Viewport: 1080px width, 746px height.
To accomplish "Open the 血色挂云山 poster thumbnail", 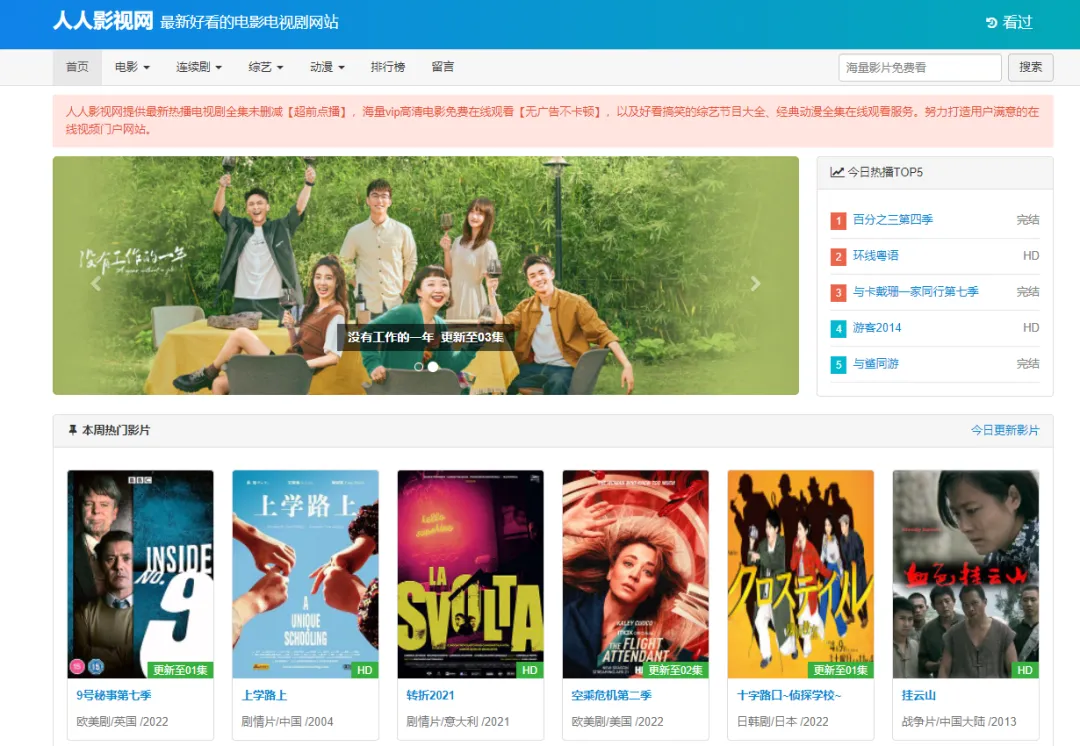I will [966, 574].
